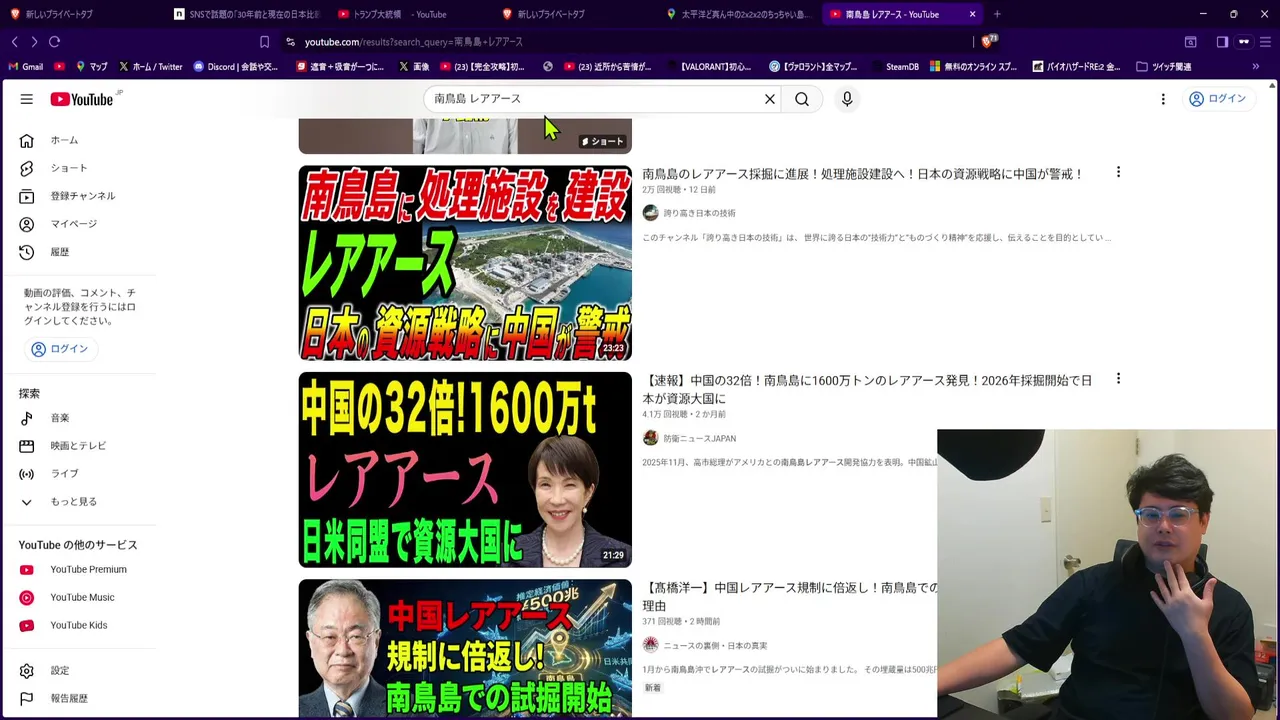Screen dimensions: 1280x720
Task: Click the ログイン button in the header
Action: click(x=1217, y=99)
